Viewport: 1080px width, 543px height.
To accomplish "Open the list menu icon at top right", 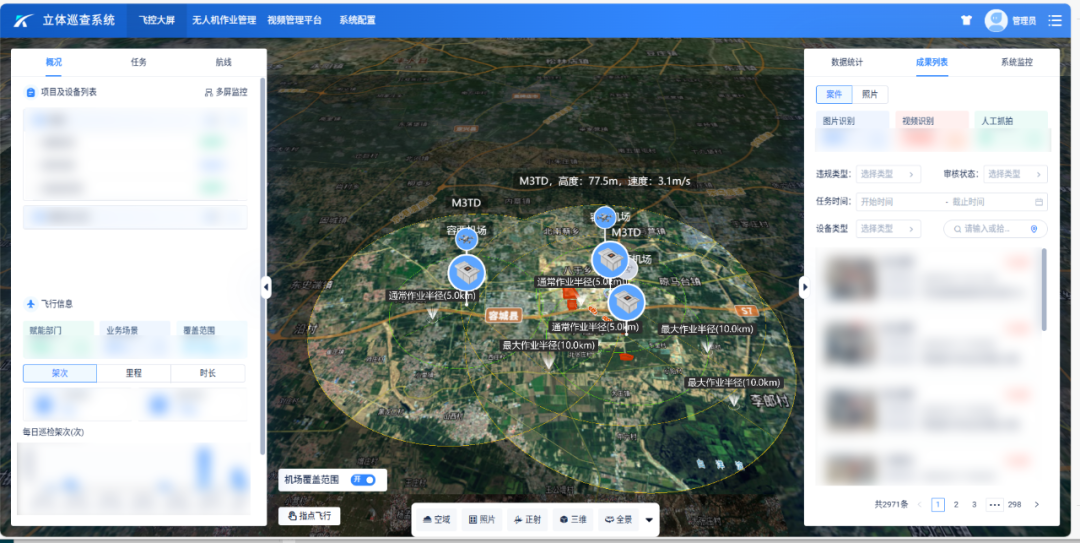I will pos(1054,20).
